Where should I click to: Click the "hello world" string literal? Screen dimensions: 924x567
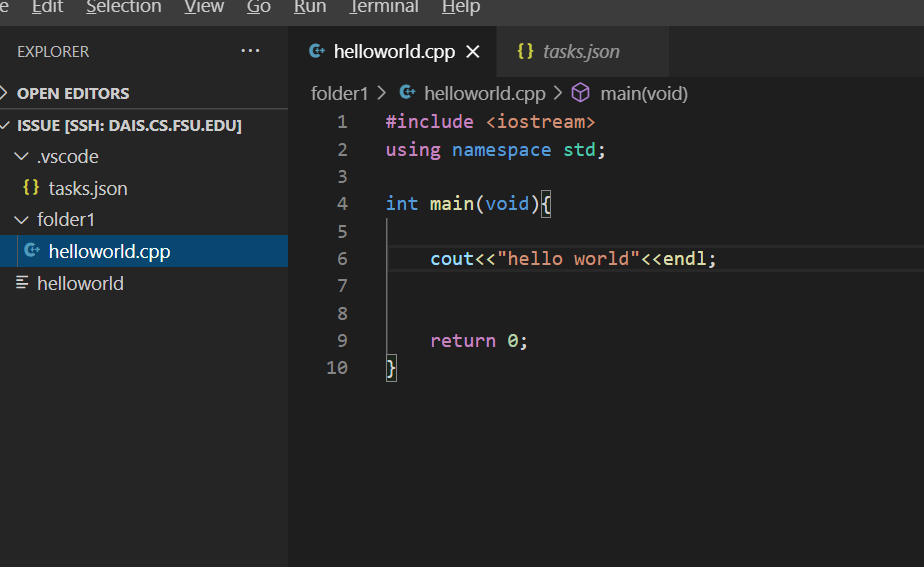(x=569, y=259)
